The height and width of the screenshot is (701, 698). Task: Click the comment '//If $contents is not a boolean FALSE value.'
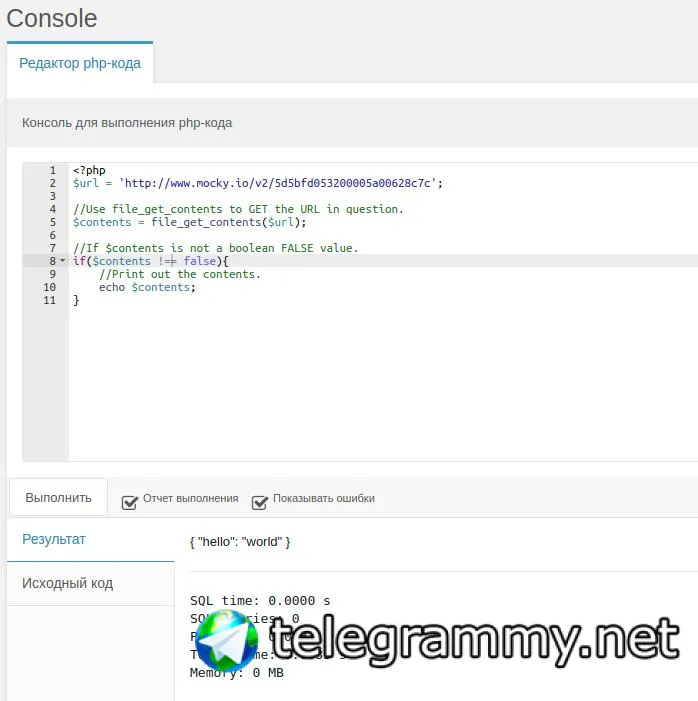pyautogui.click(x=216, y=248)
